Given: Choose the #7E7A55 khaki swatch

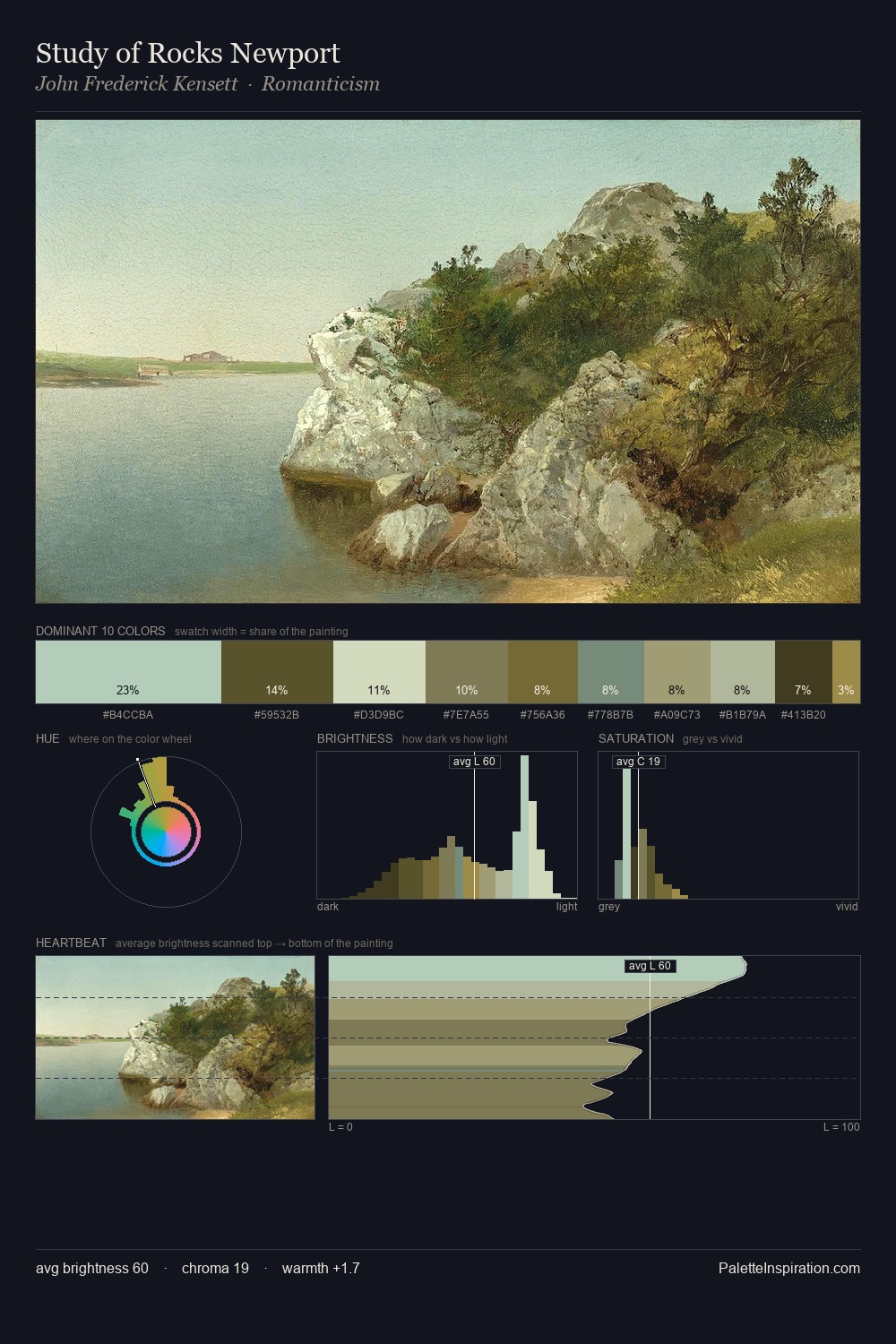Looking at the screenshot, I should [x=467, y=672].
